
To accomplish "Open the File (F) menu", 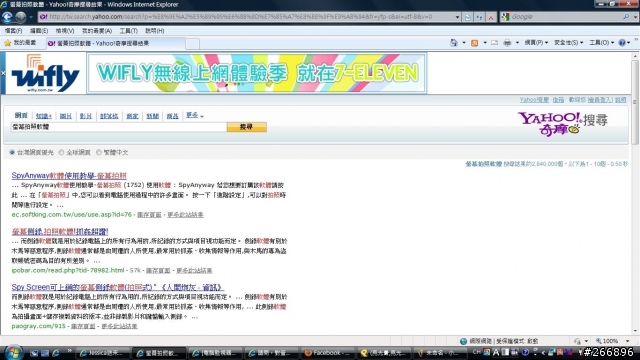I will pyautogui.click(x=13, y=31).
